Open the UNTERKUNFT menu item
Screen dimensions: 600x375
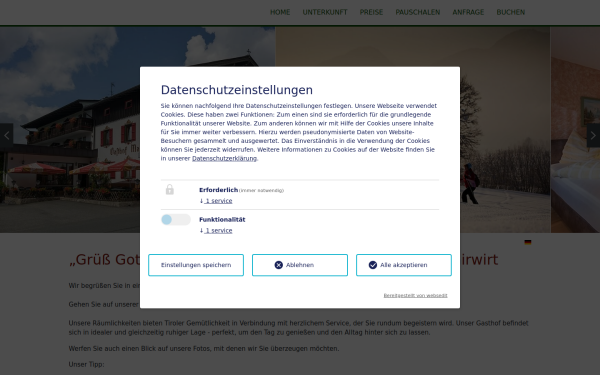coord(325,12)
